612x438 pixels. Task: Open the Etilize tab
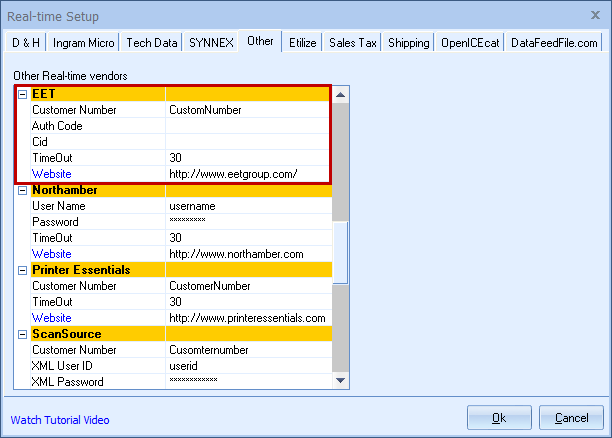tap(302, 43)
